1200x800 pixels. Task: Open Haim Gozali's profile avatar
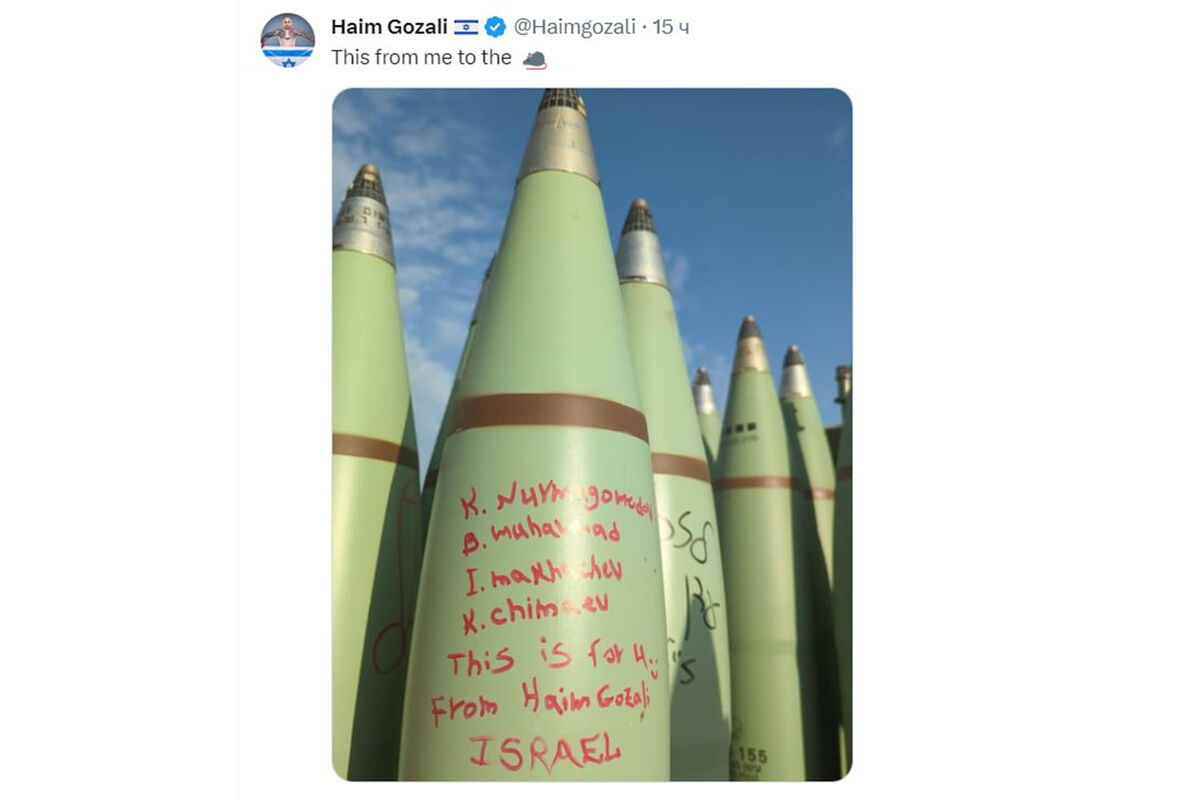pos(288,40)
